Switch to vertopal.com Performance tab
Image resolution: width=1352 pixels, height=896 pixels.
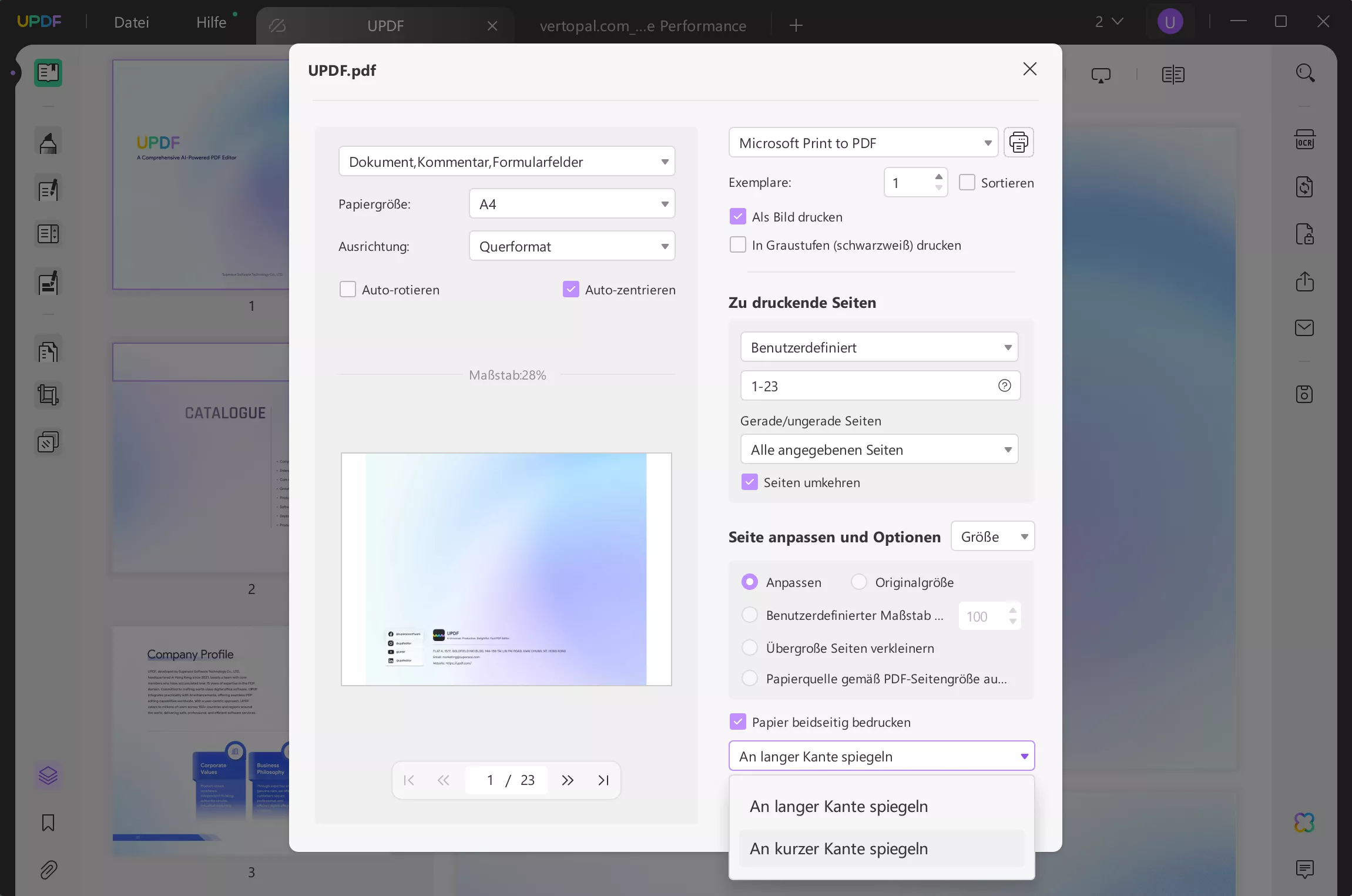pyautogui.click(x=642, y=26)
